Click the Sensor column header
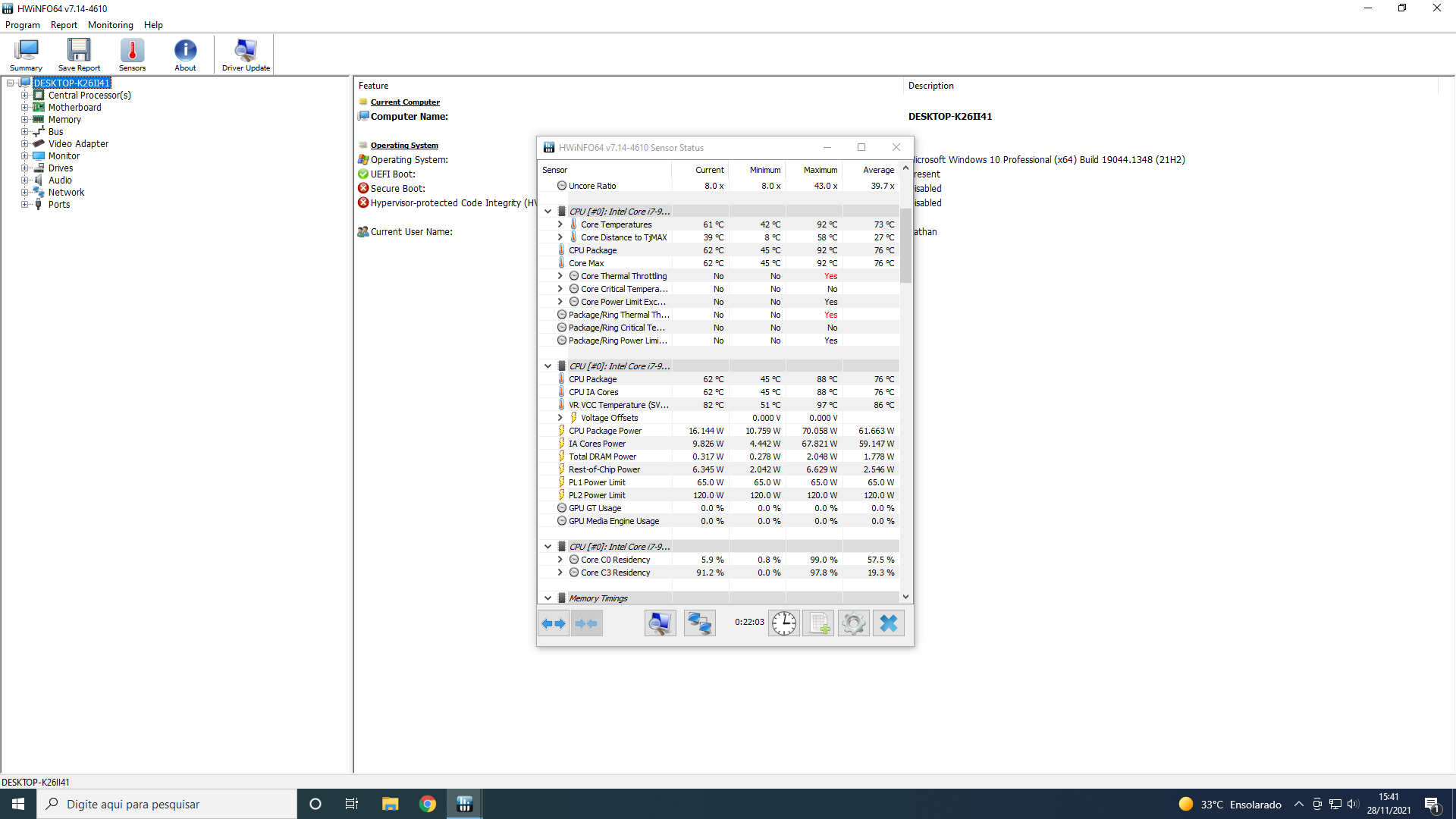This screenshot has width=1456, height=819. pos(604,170)
